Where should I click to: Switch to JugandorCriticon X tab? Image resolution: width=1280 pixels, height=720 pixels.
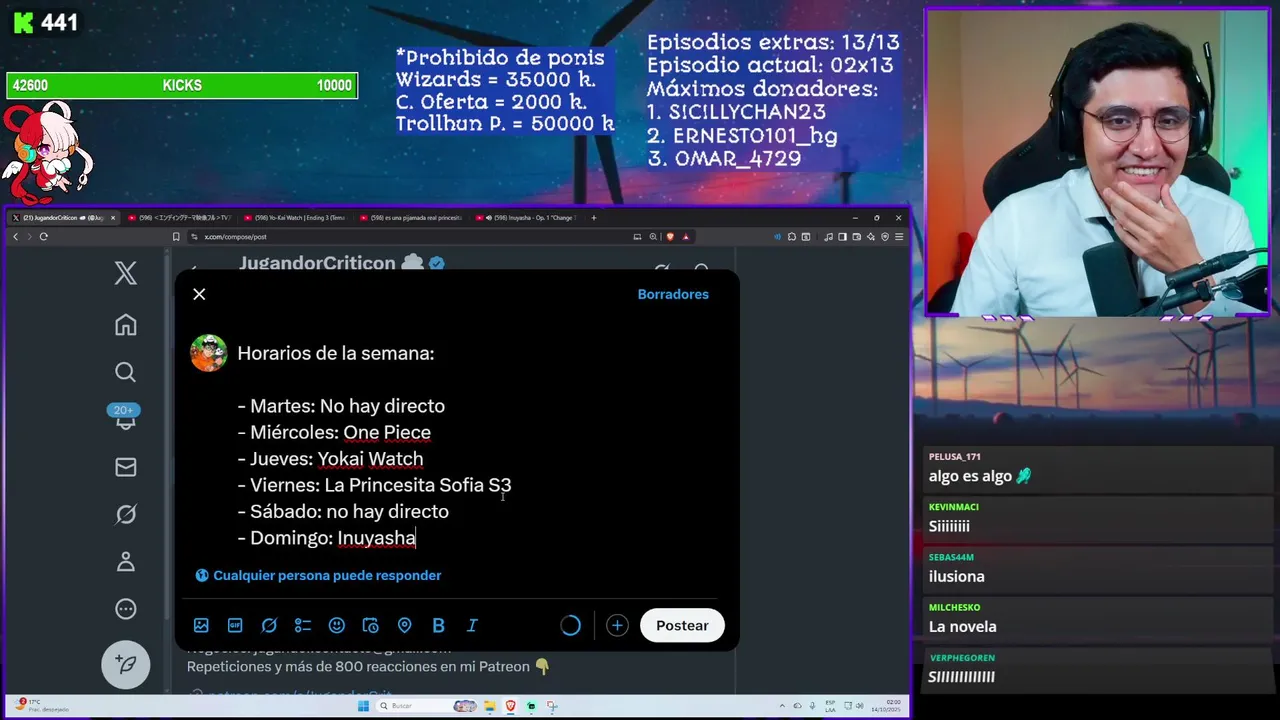click(x=64, y=217)
